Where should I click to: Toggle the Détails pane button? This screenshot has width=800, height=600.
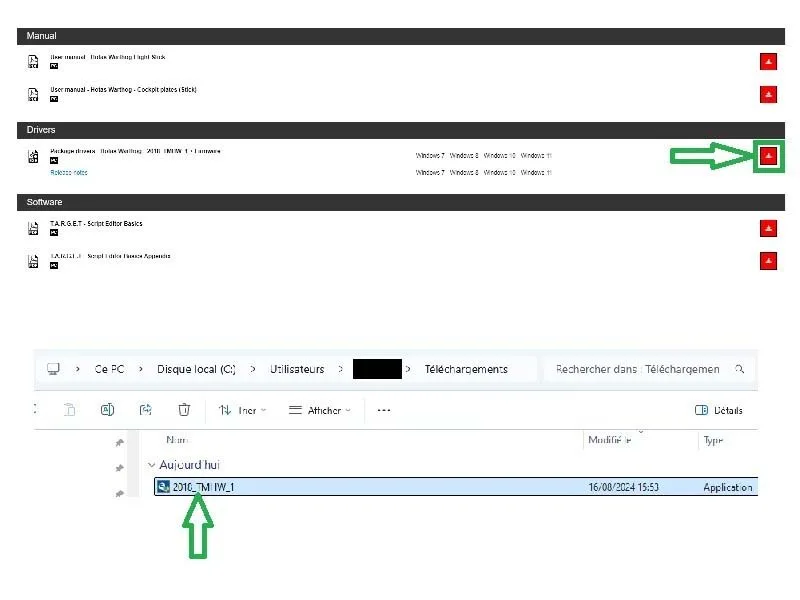(718, 410)
